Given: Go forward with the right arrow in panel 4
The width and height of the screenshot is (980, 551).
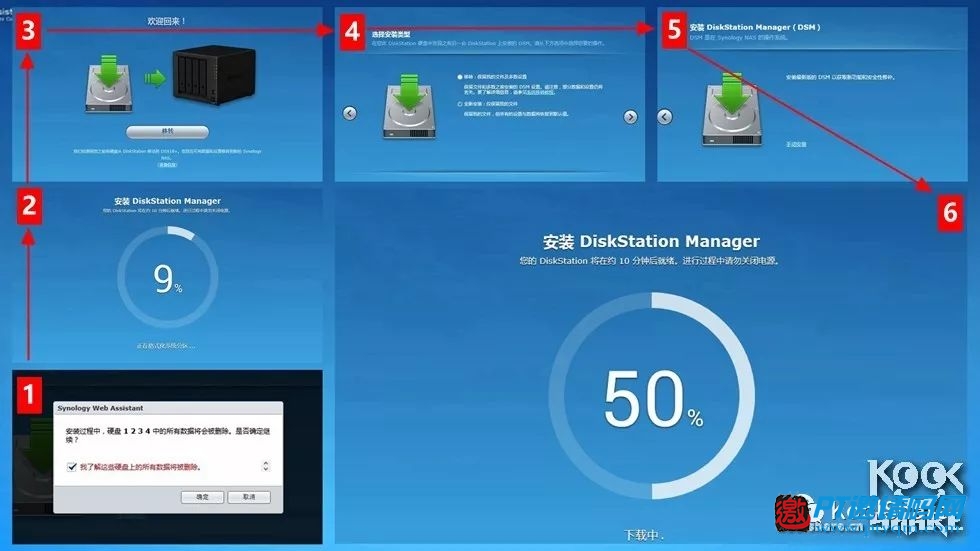Looking at the screenshot, I should pos(631,117).
